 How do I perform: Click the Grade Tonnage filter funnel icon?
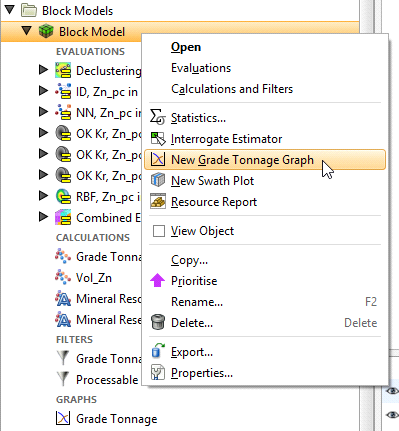click(63, 358)
